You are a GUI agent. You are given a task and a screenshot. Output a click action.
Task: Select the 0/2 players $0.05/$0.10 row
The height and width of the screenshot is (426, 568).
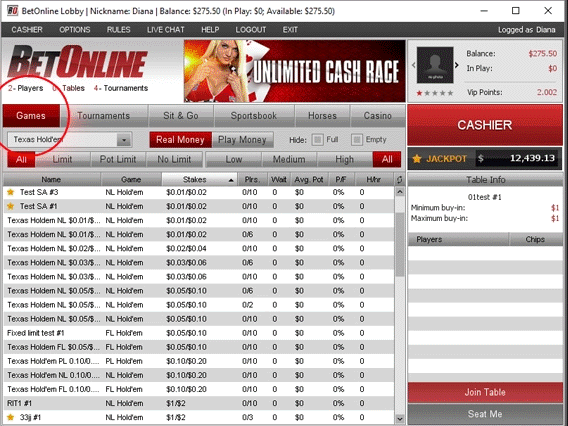[199, 305]
